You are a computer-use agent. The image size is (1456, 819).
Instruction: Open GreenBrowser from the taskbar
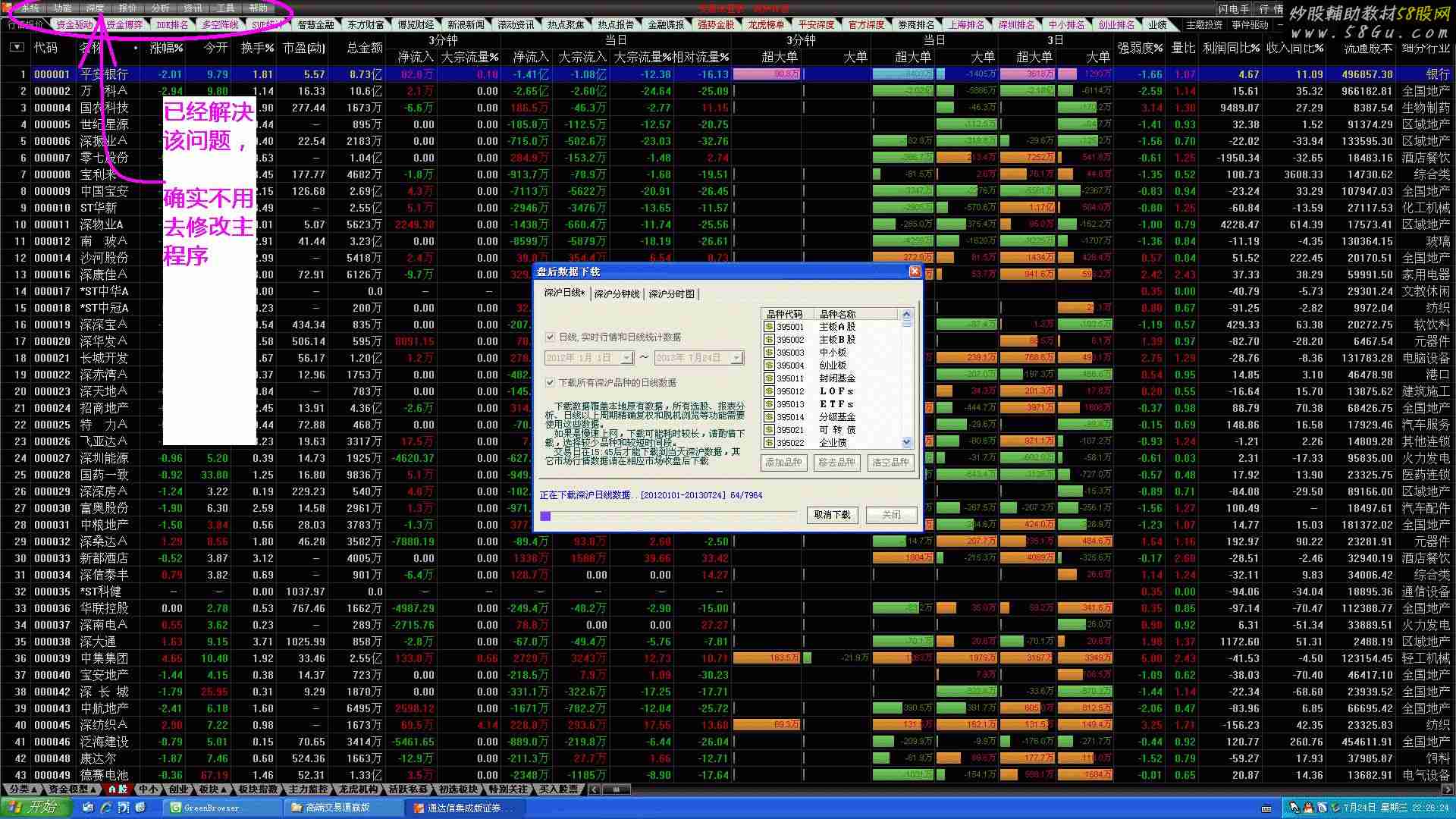pyautogui.click(x=212, y=808)
